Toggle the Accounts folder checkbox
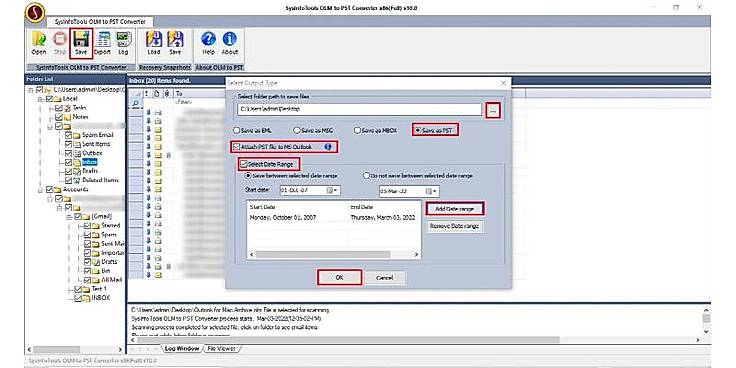 pos(49,189)
